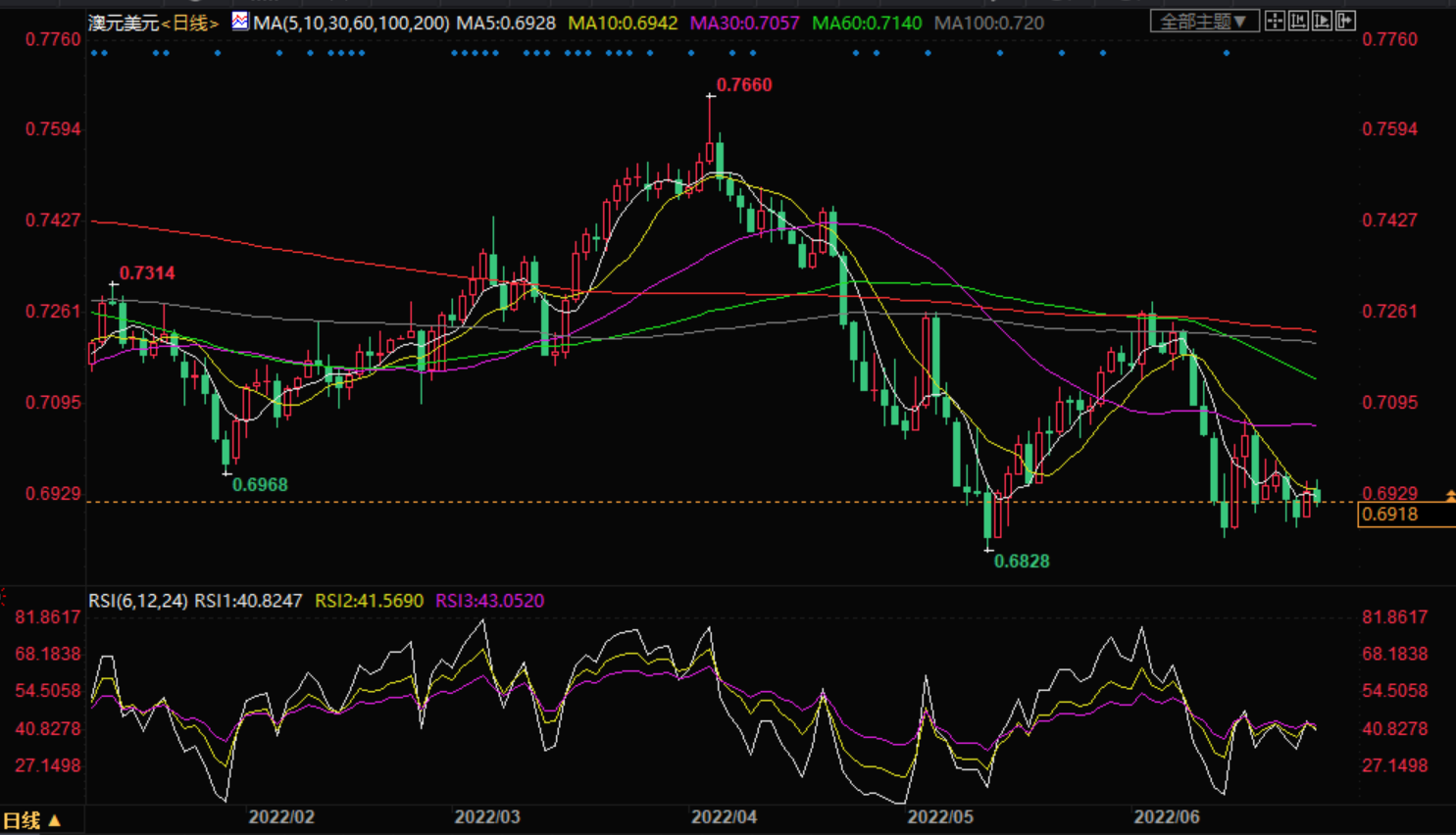1456x835 pixels.
Task: Open MA(5,10,30,60,100,200) indicator settings
Action: pos(351,23)
